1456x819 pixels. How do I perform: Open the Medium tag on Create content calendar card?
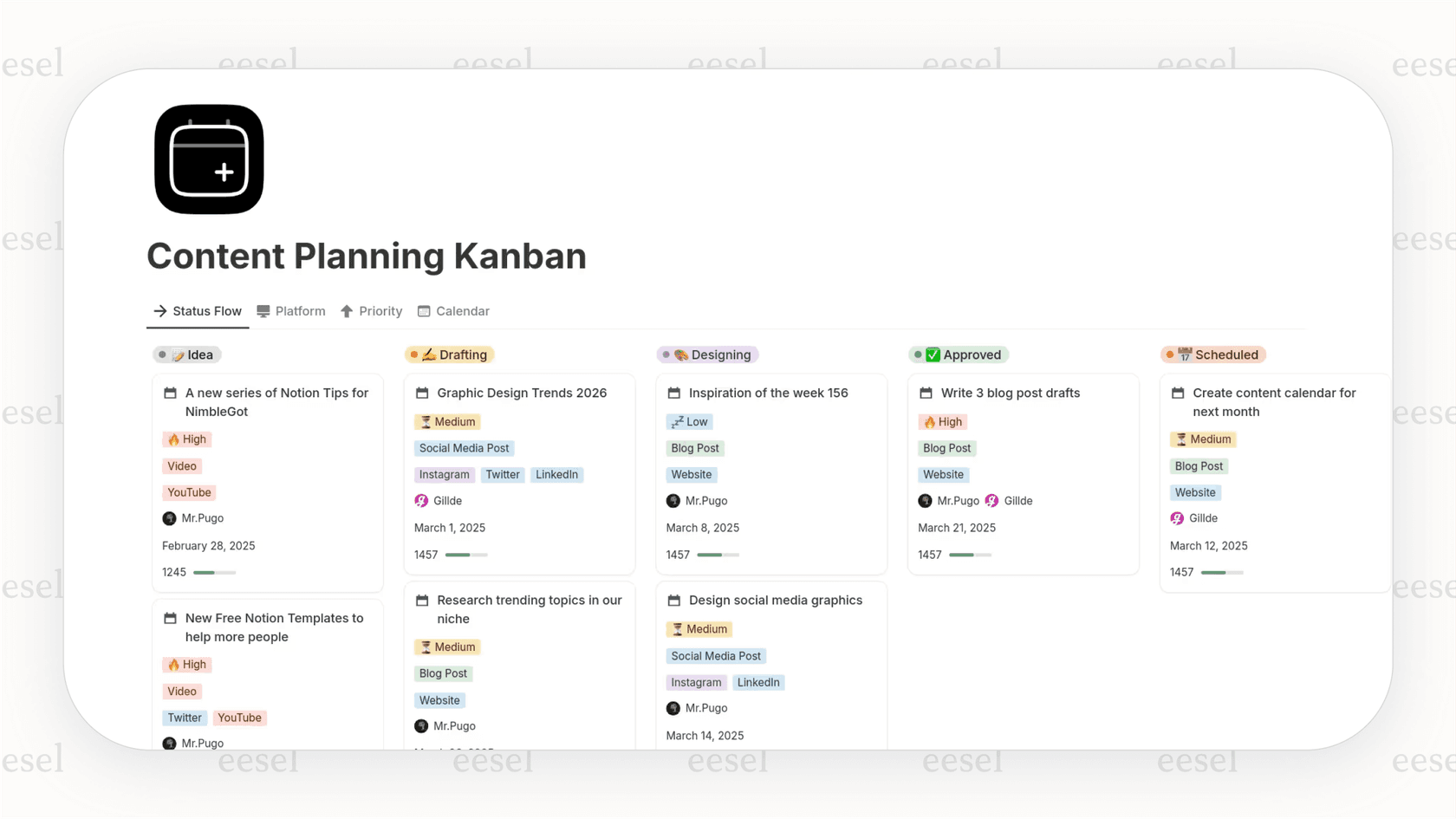[x=1203, y=439]
